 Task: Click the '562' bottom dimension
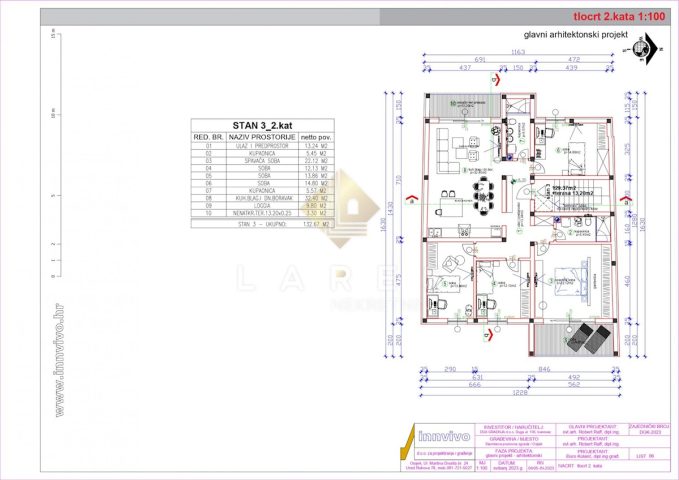point(574,384)
